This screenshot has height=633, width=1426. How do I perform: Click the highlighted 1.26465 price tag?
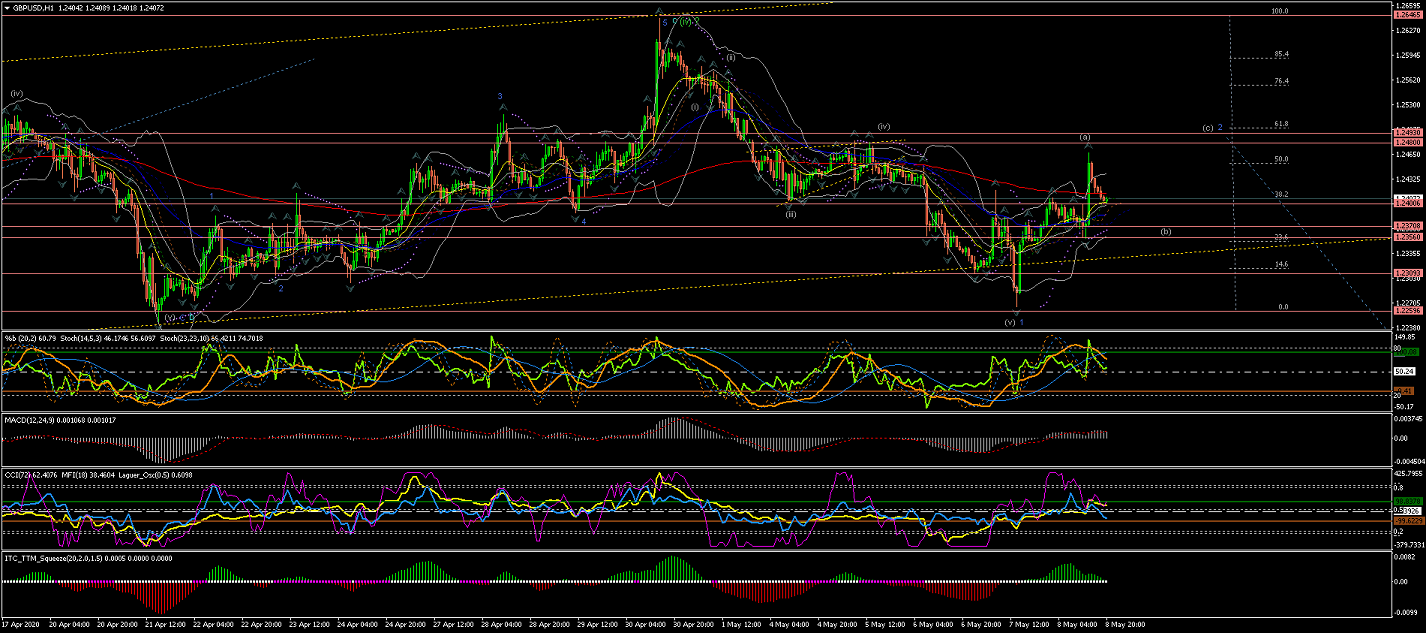pos(1410,15)
